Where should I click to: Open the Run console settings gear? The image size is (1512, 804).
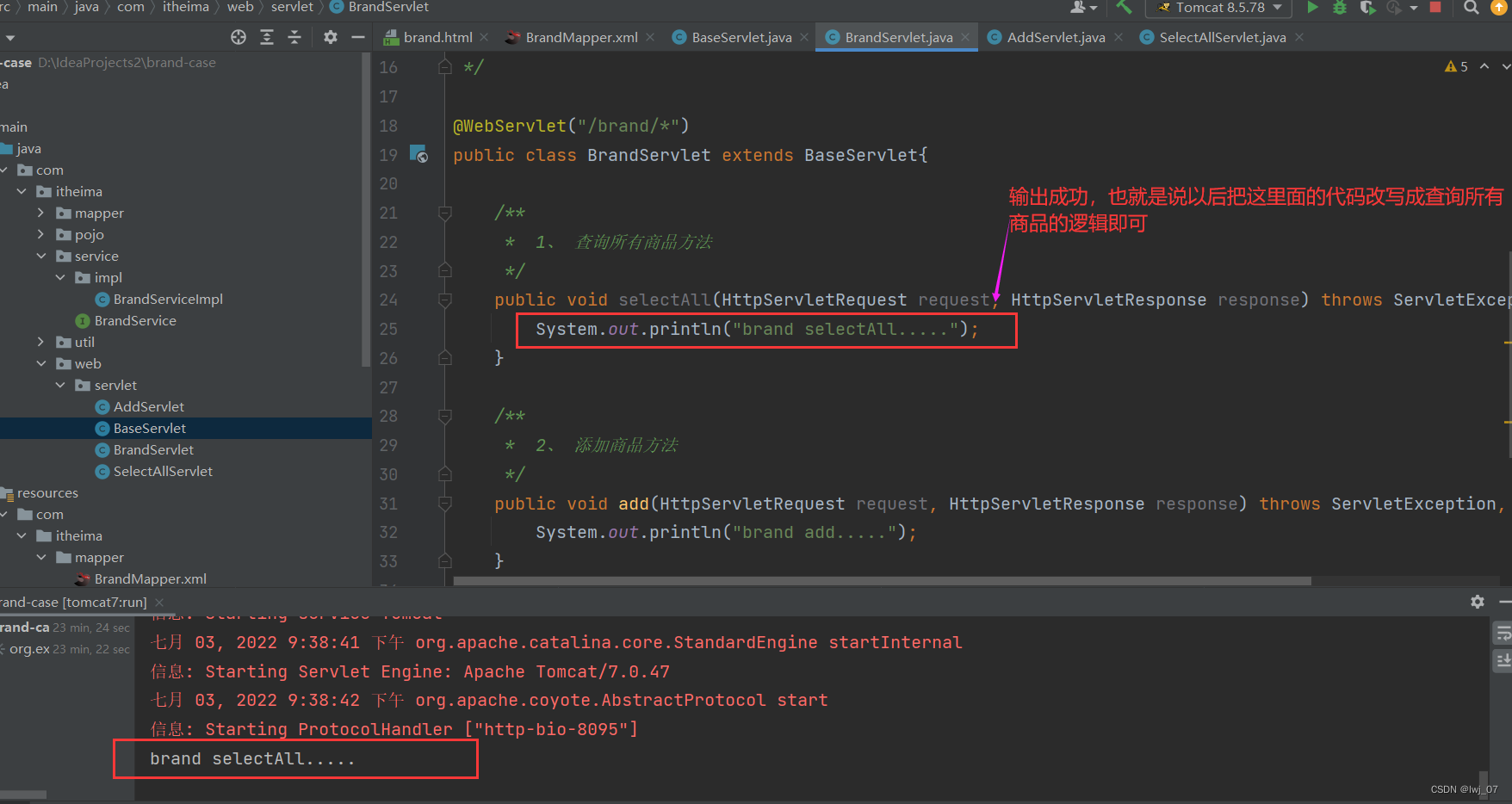[1478, 602]
